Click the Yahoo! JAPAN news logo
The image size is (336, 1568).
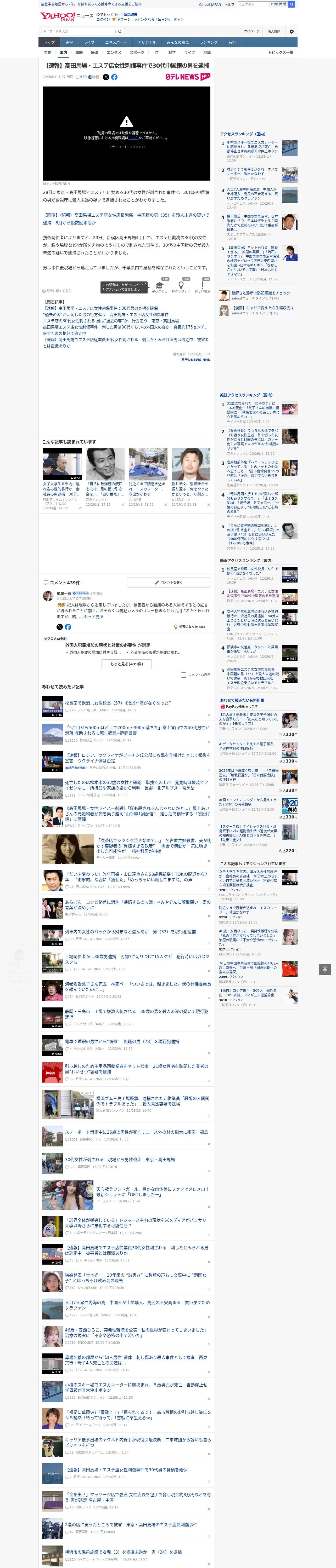tap(66, 16)
